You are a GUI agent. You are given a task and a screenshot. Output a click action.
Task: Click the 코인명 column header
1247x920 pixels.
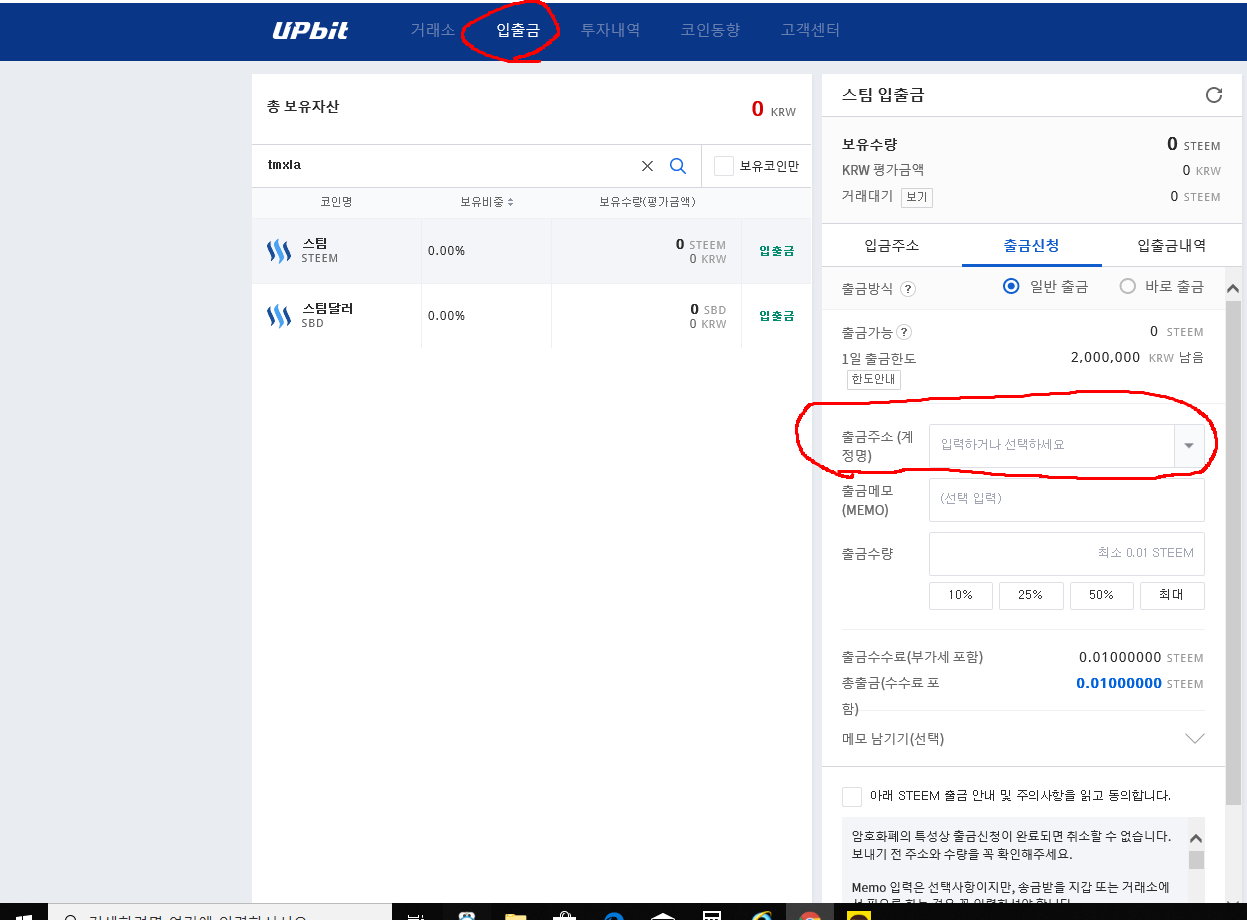[x=336, y=202]
